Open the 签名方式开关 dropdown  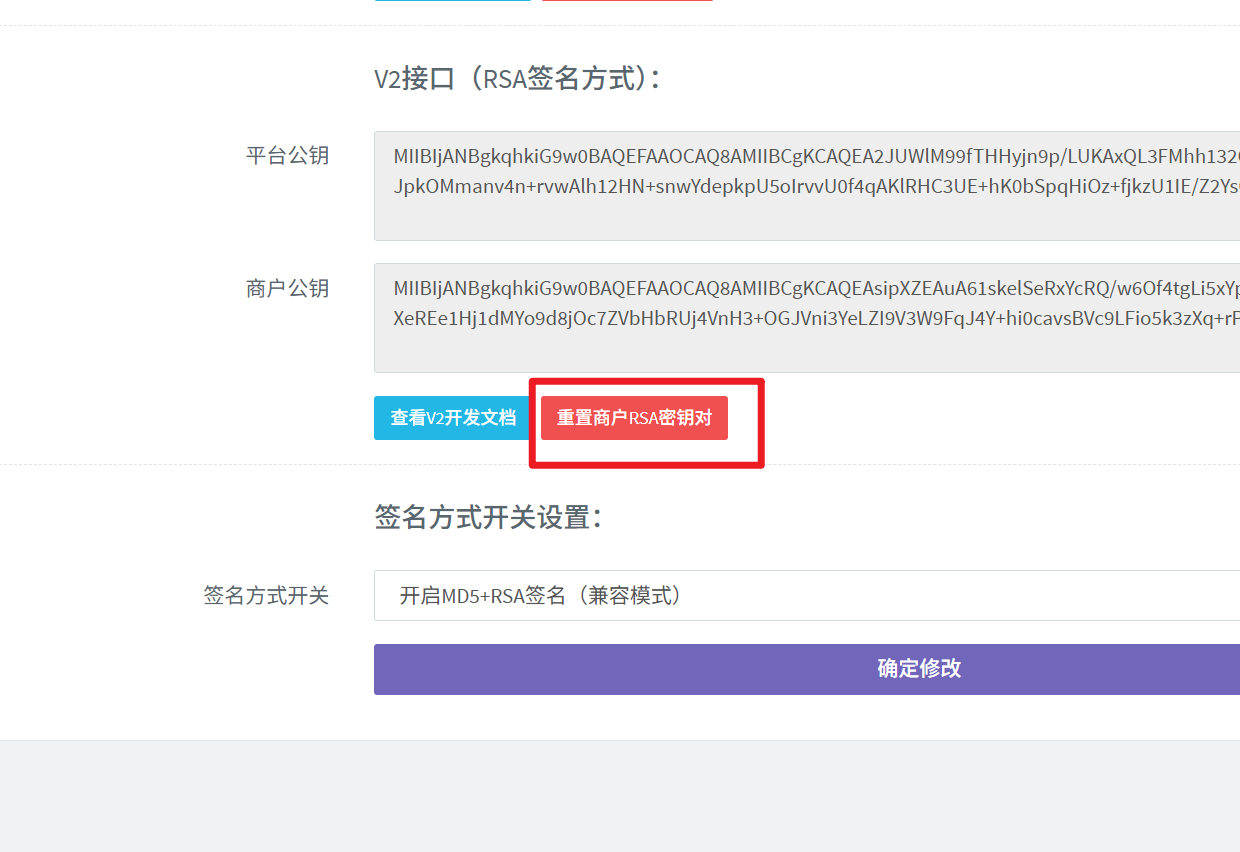click(x=807, y=596)
